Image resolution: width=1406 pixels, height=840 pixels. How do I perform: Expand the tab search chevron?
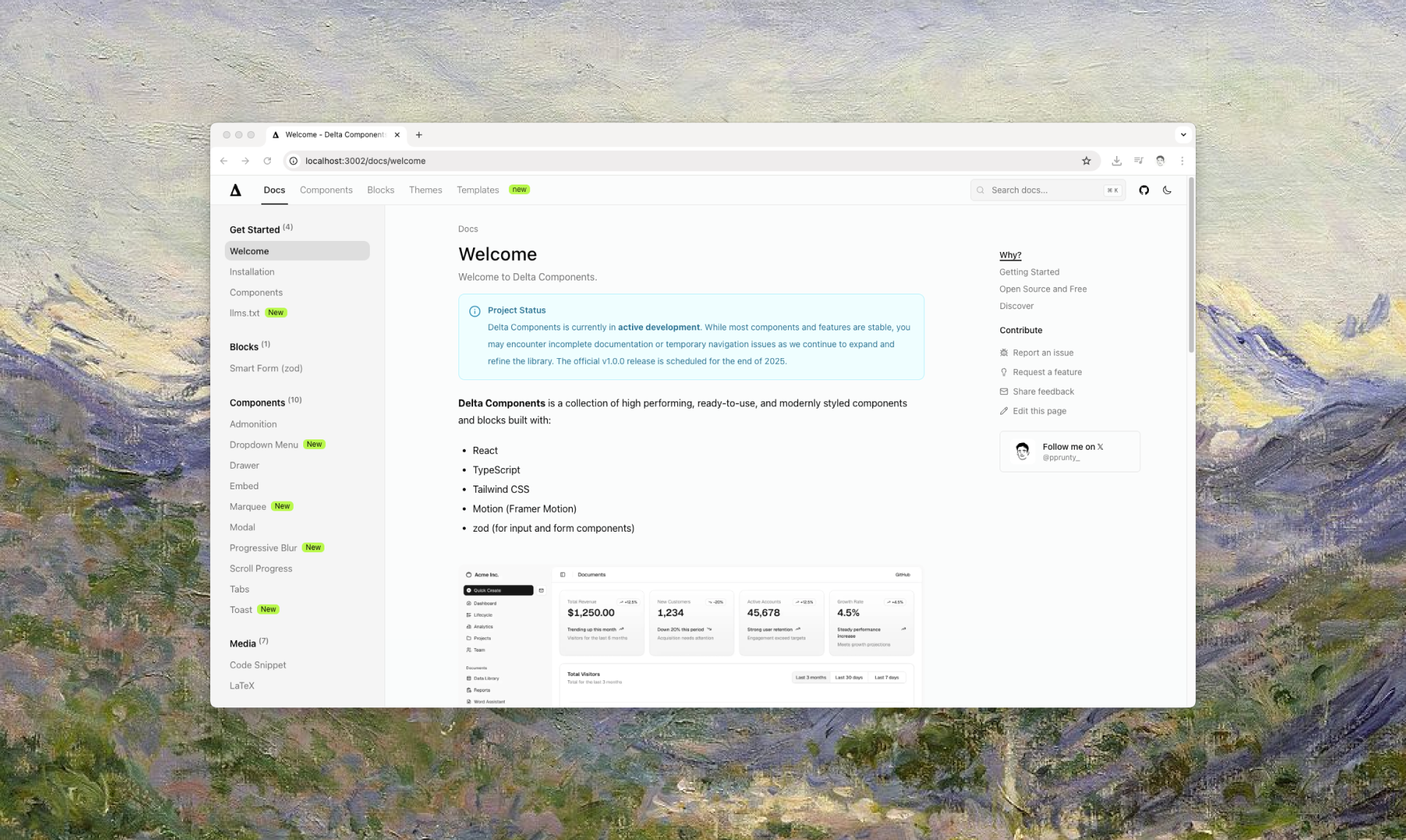coord(1183,135)
